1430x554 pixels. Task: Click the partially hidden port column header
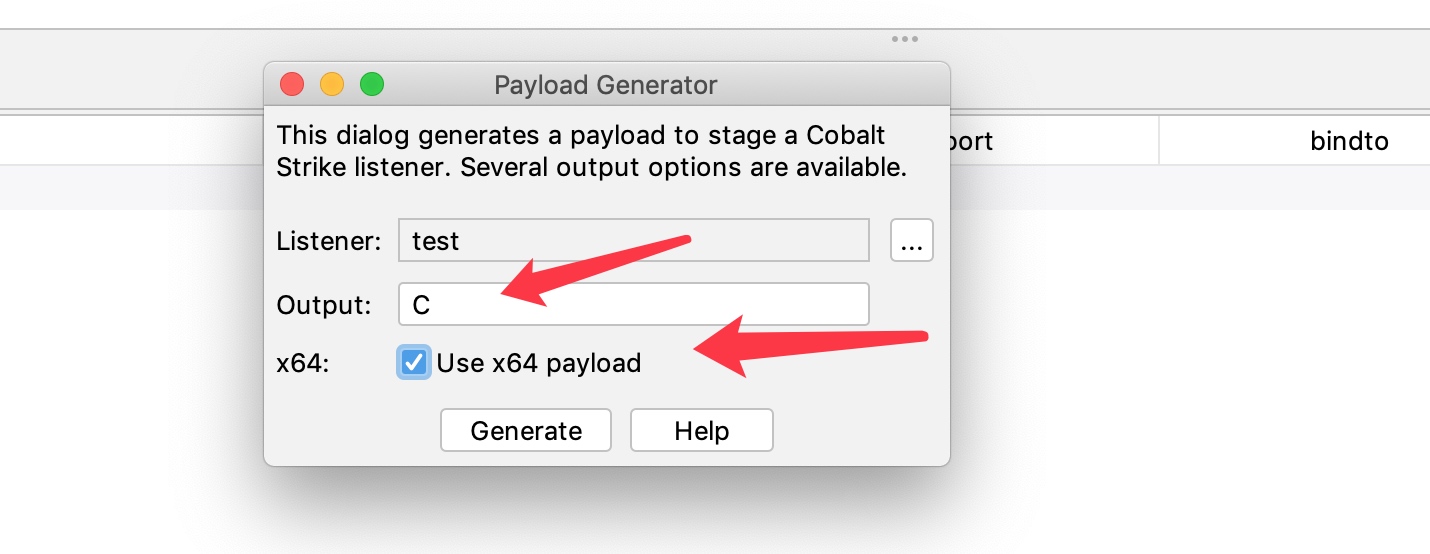point(972,141)
